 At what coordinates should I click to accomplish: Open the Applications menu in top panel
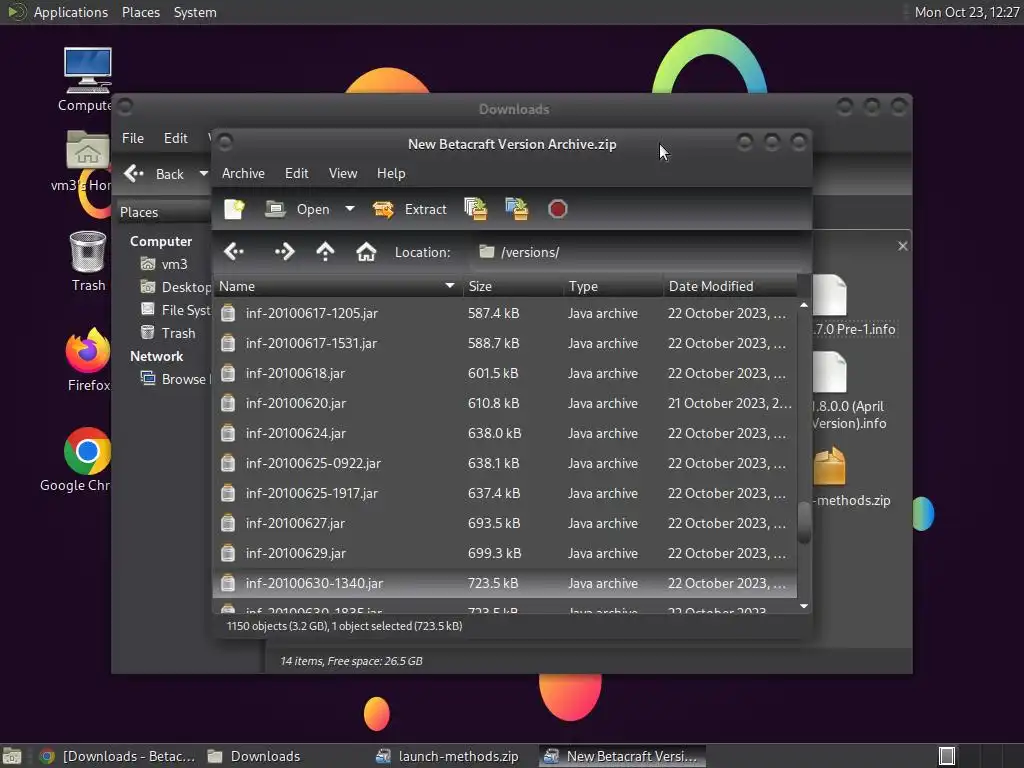point(71,12)
